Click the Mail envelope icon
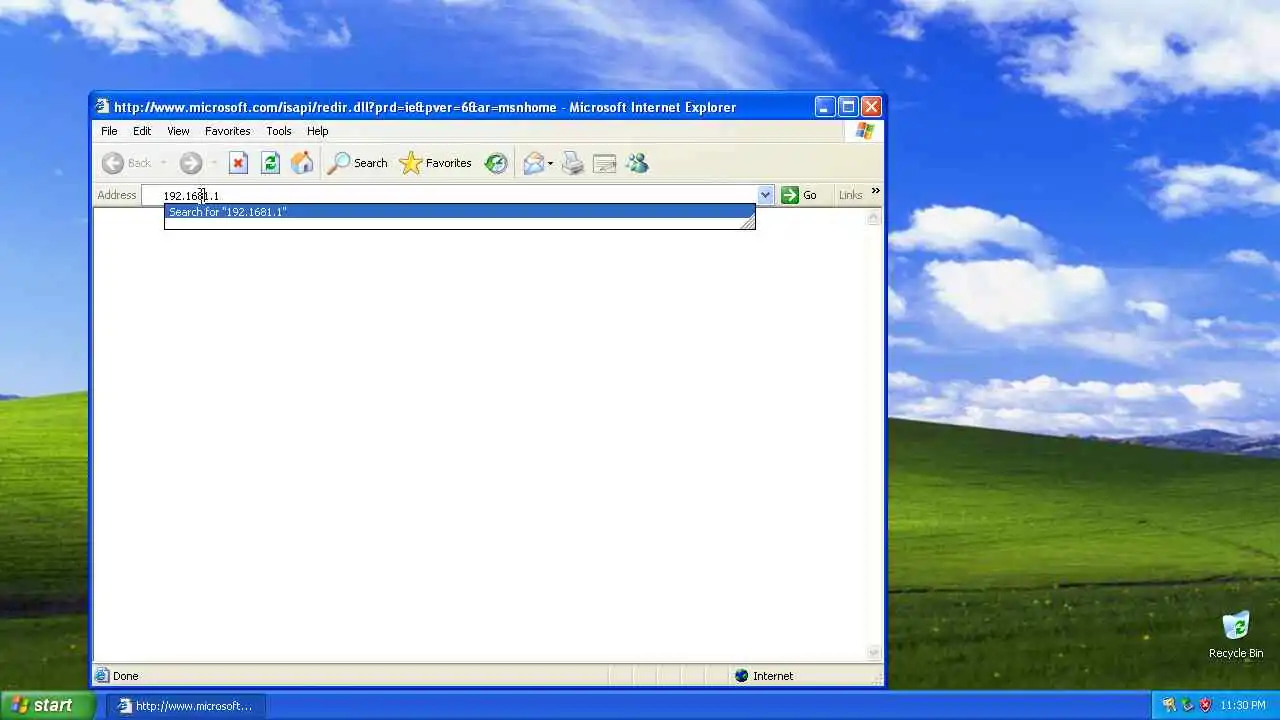This screenshot has height=720, width=1280. point(534,163)
